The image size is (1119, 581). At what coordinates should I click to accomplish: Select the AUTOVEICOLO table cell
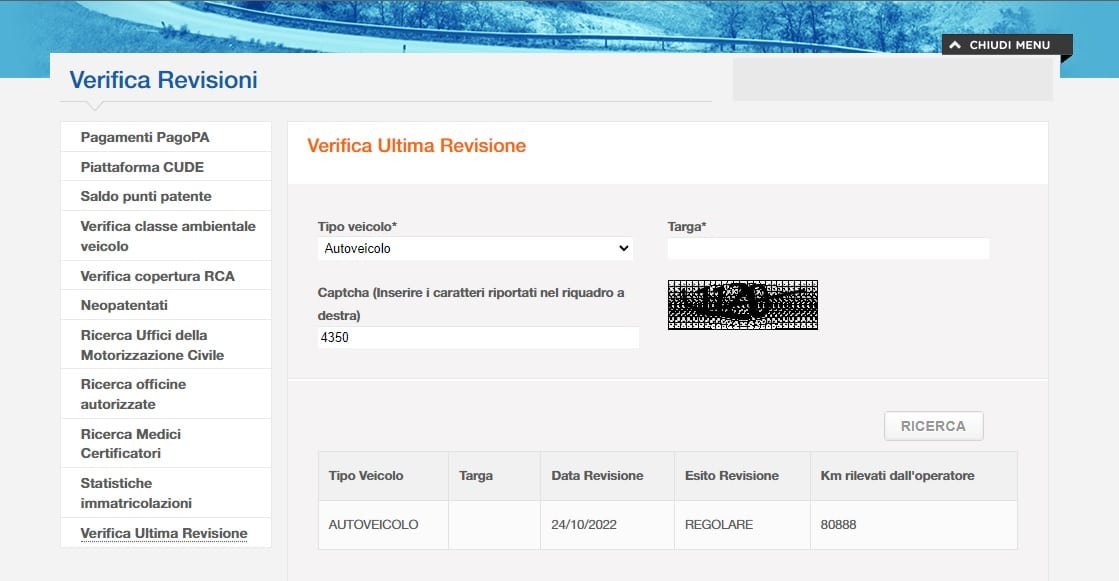coord(383,525)
